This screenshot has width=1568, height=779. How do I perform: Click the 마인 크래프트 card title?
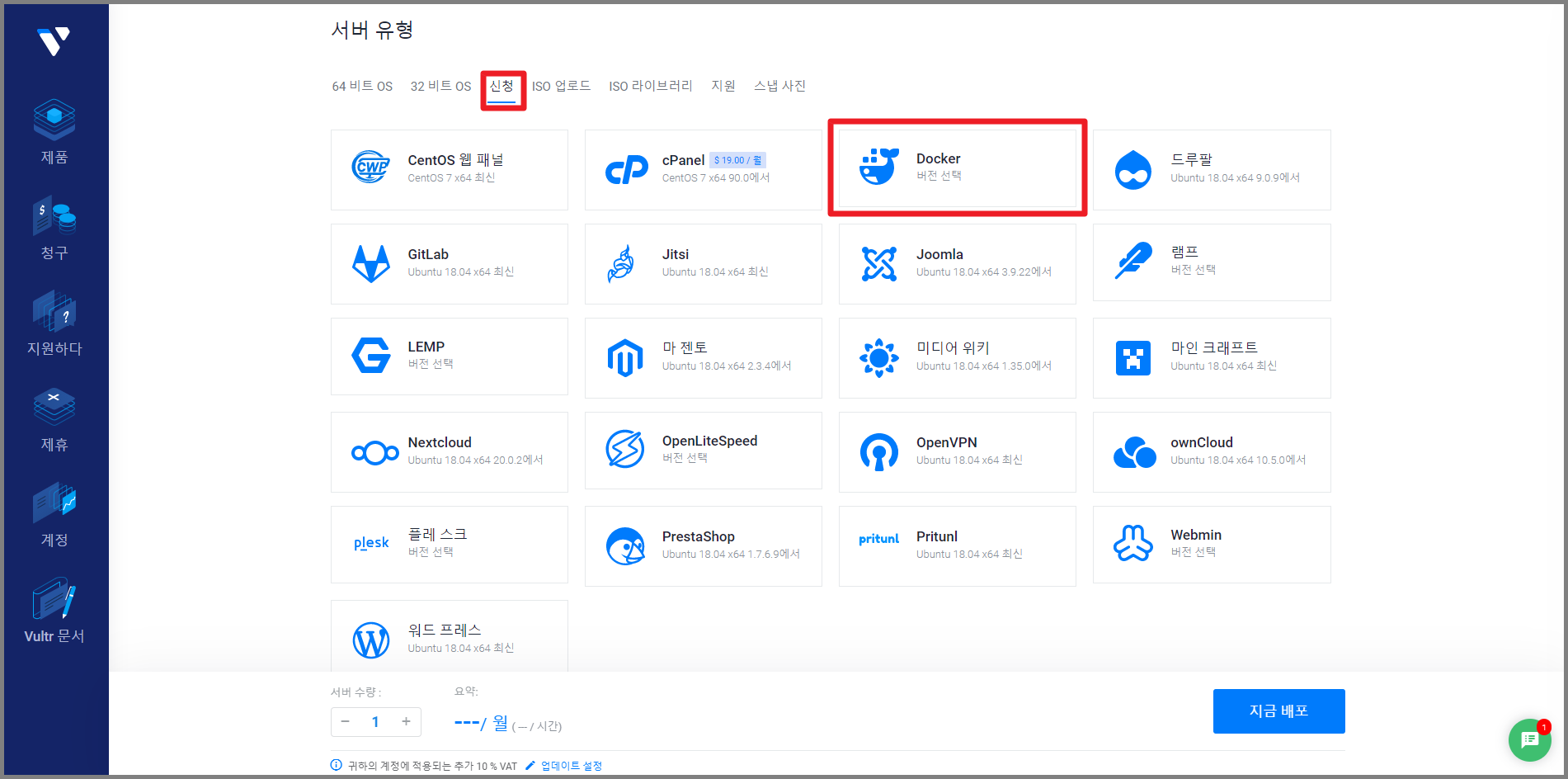click(1214, 347)
